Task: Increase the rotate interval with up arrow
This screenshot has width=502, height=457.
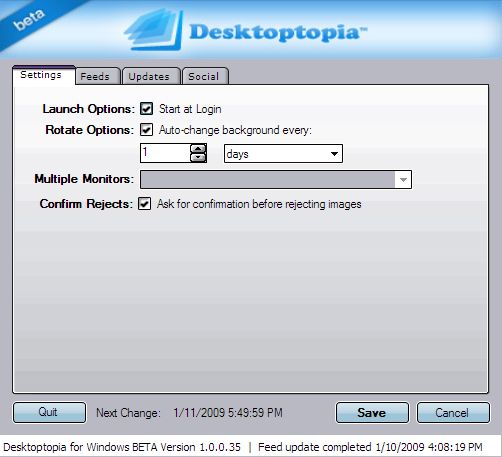Action: (198, 149)
